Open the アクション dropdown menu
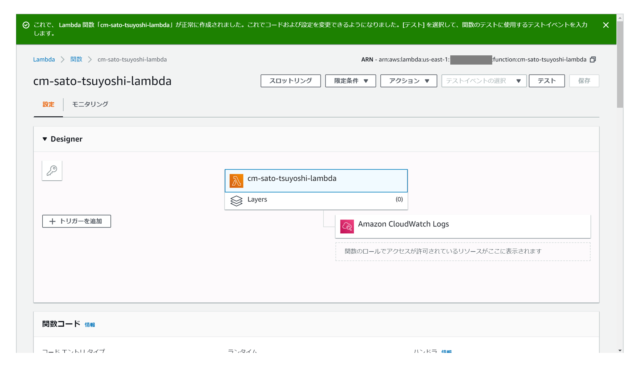Image resolution: width=640 pixels, height=374 pixels. pyautogui.click(x=409, y=81)
